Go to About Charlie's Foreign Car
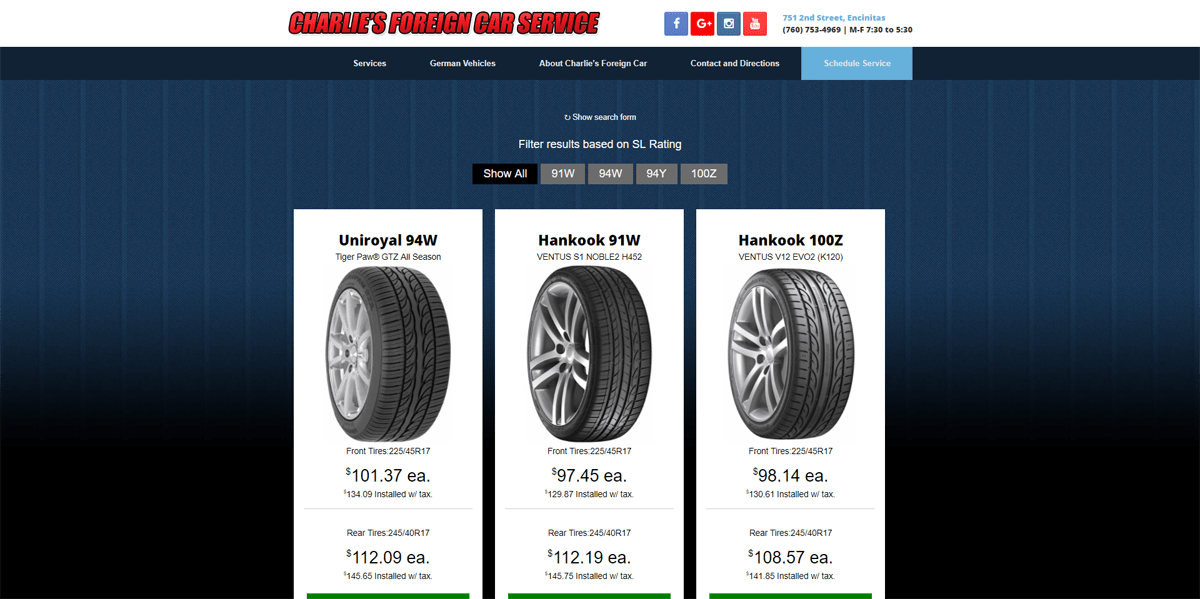1200x599 pixels. coord(593,63)
